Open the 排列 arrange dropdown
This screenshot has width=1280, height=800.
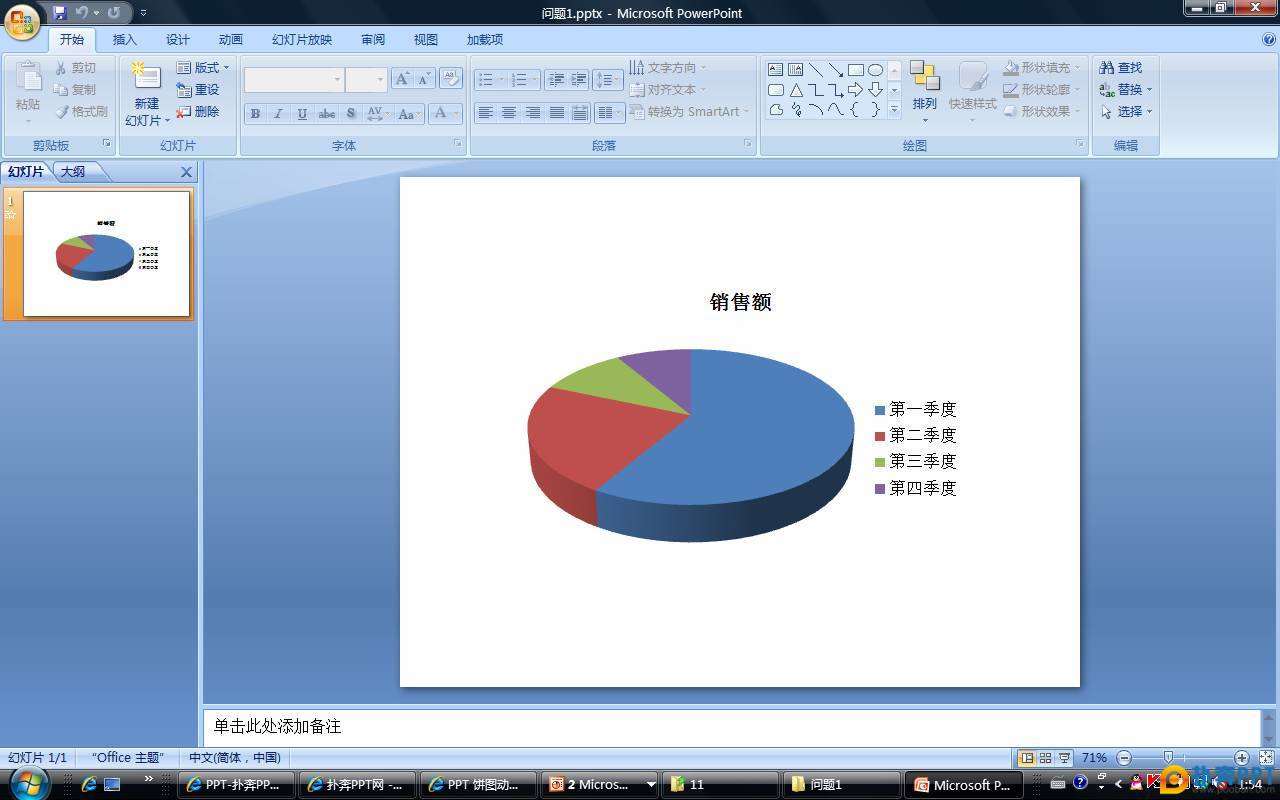pyautogui.click(x=925, y=91)
